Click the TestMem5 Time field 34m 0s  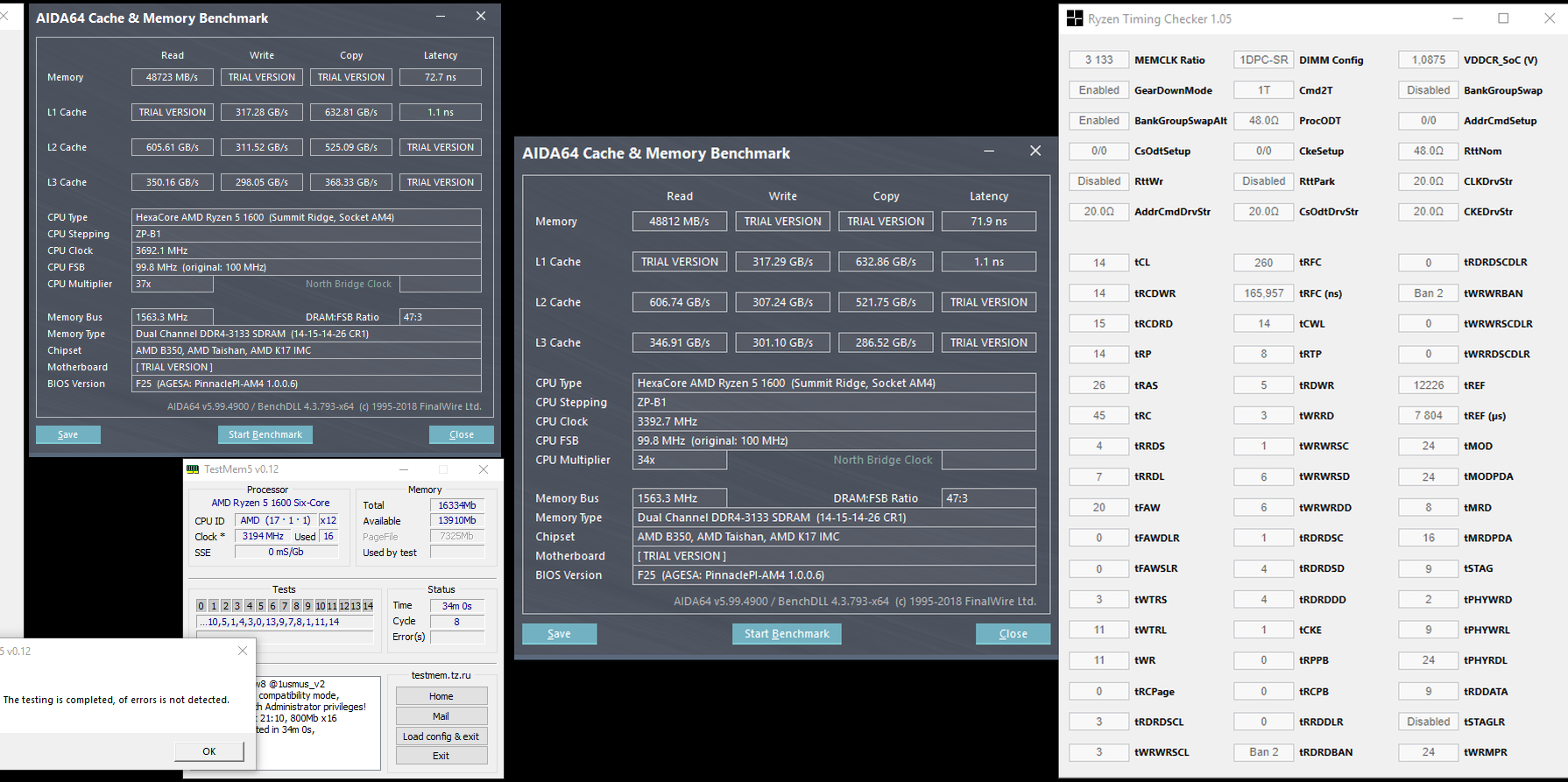[457, 606]
